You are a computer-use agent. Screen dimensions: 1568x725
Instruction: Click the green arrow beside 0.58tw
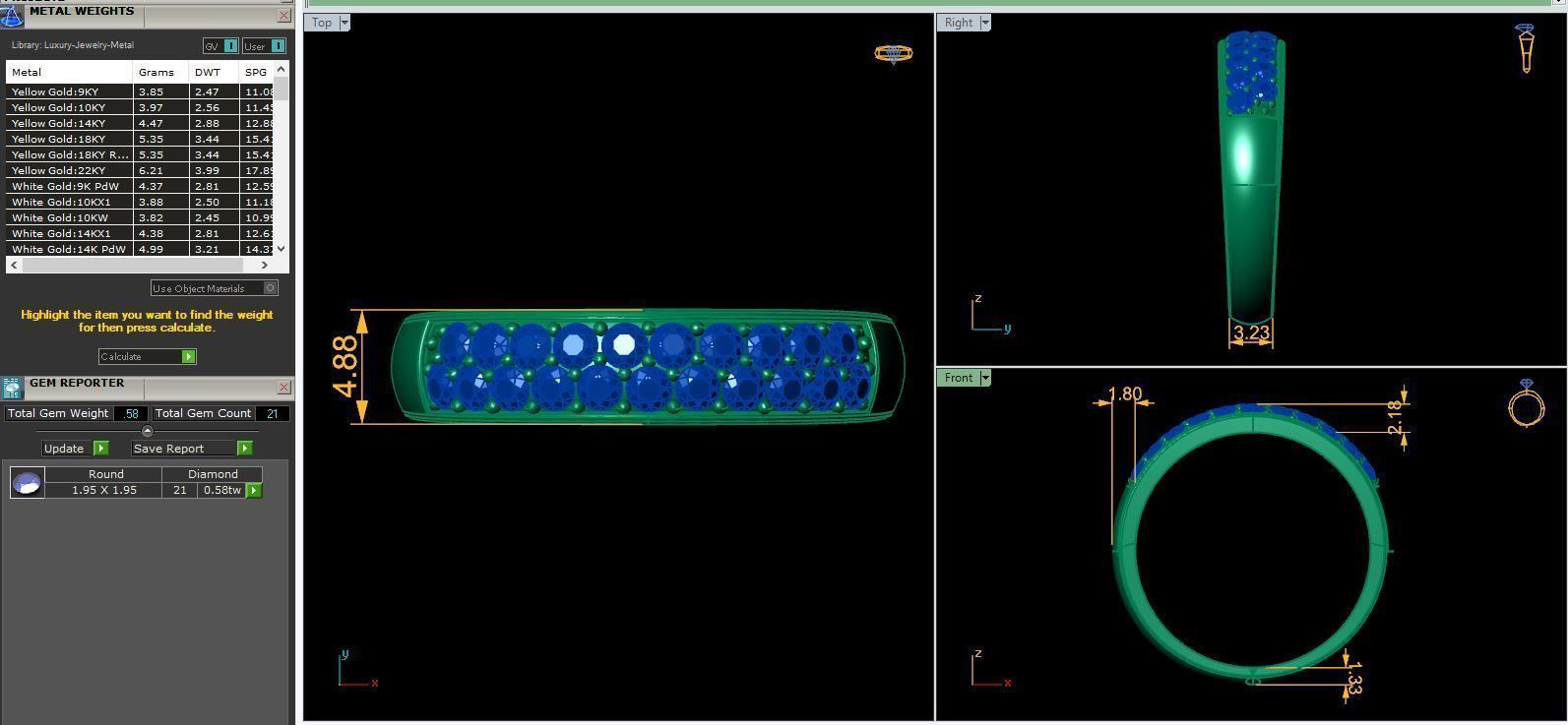[x=254, y=490]
